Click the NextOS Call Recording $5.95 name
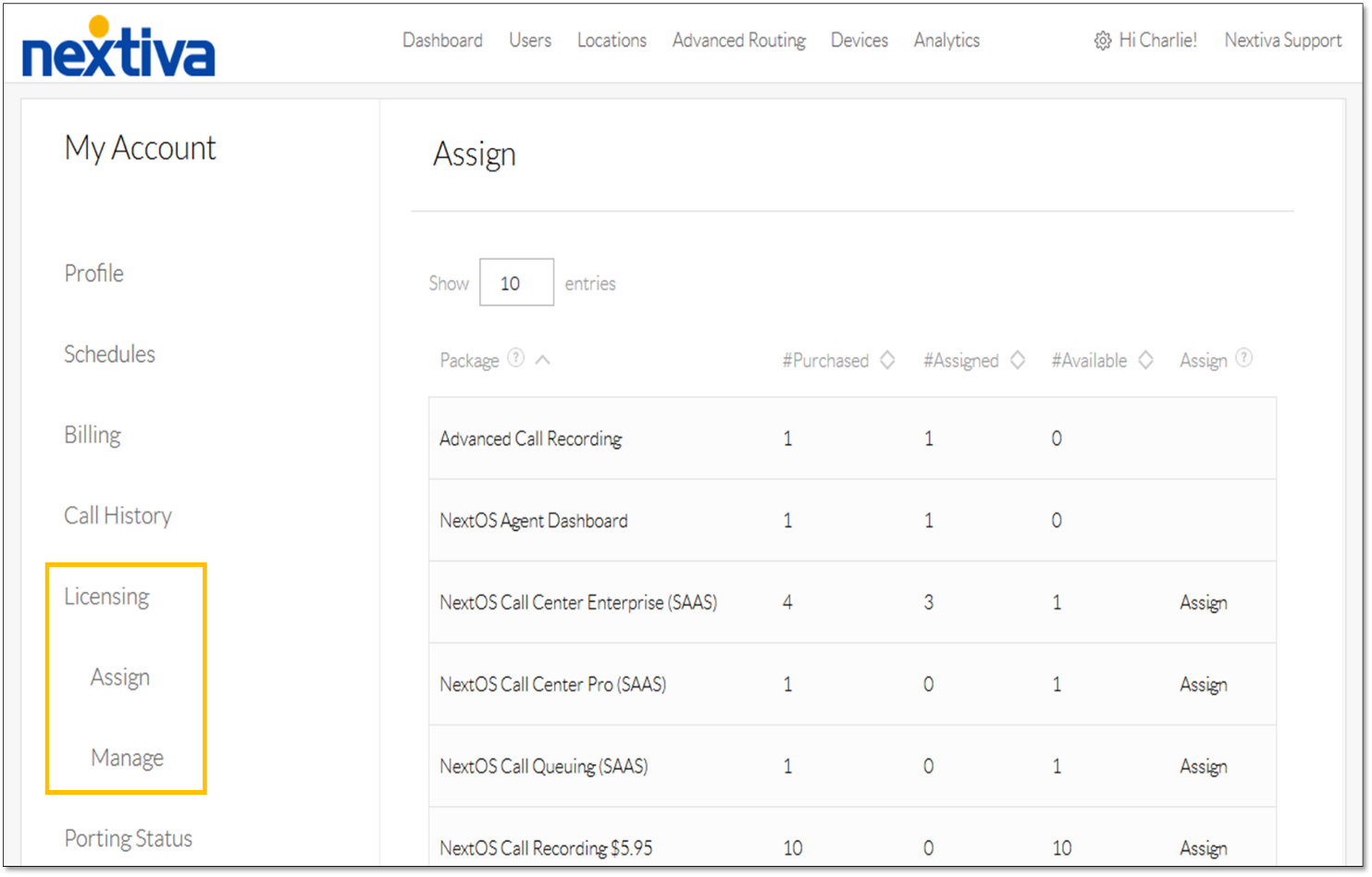 click(x=546, y=848)
